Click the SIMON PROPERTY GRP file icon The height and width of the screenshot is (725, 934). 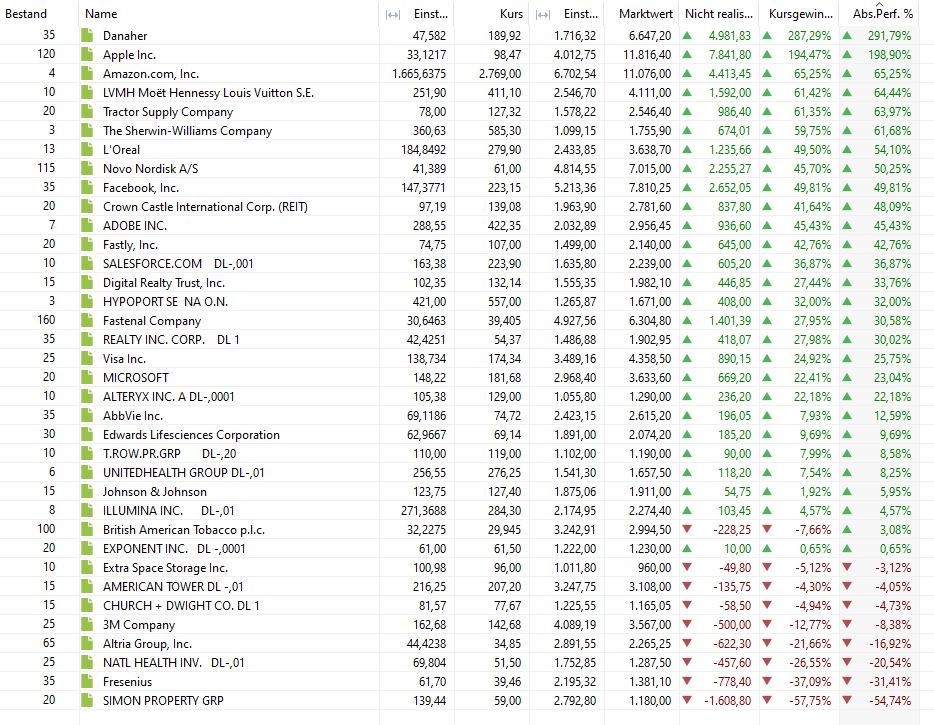click(x=87, y=701)
